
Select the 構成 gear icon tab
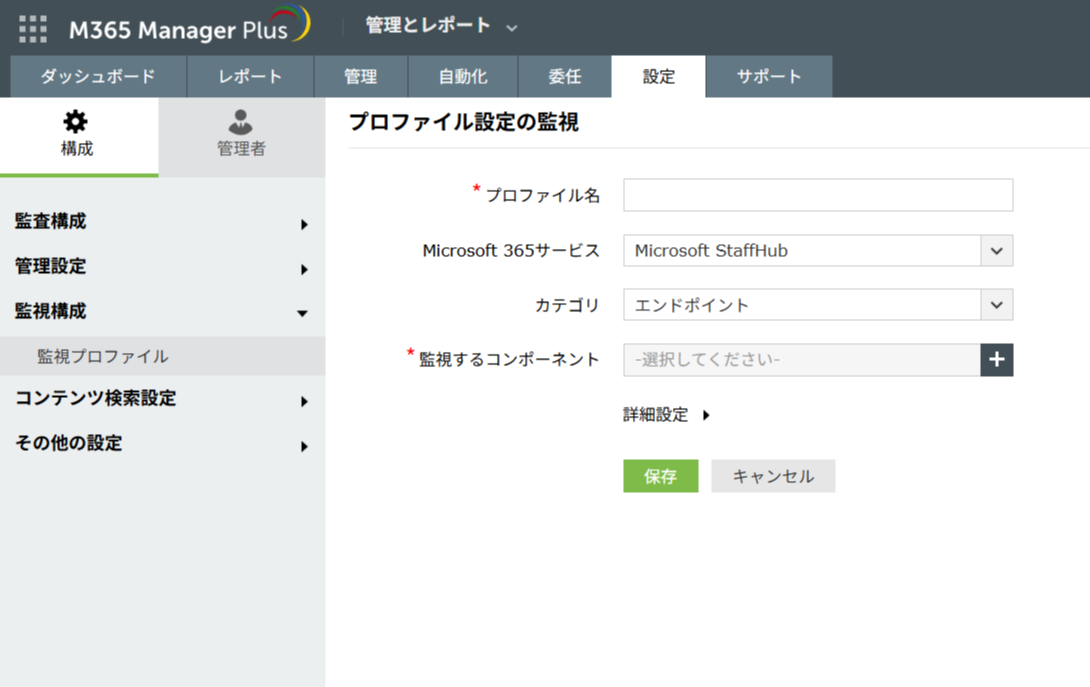click(x=77, y=135)
